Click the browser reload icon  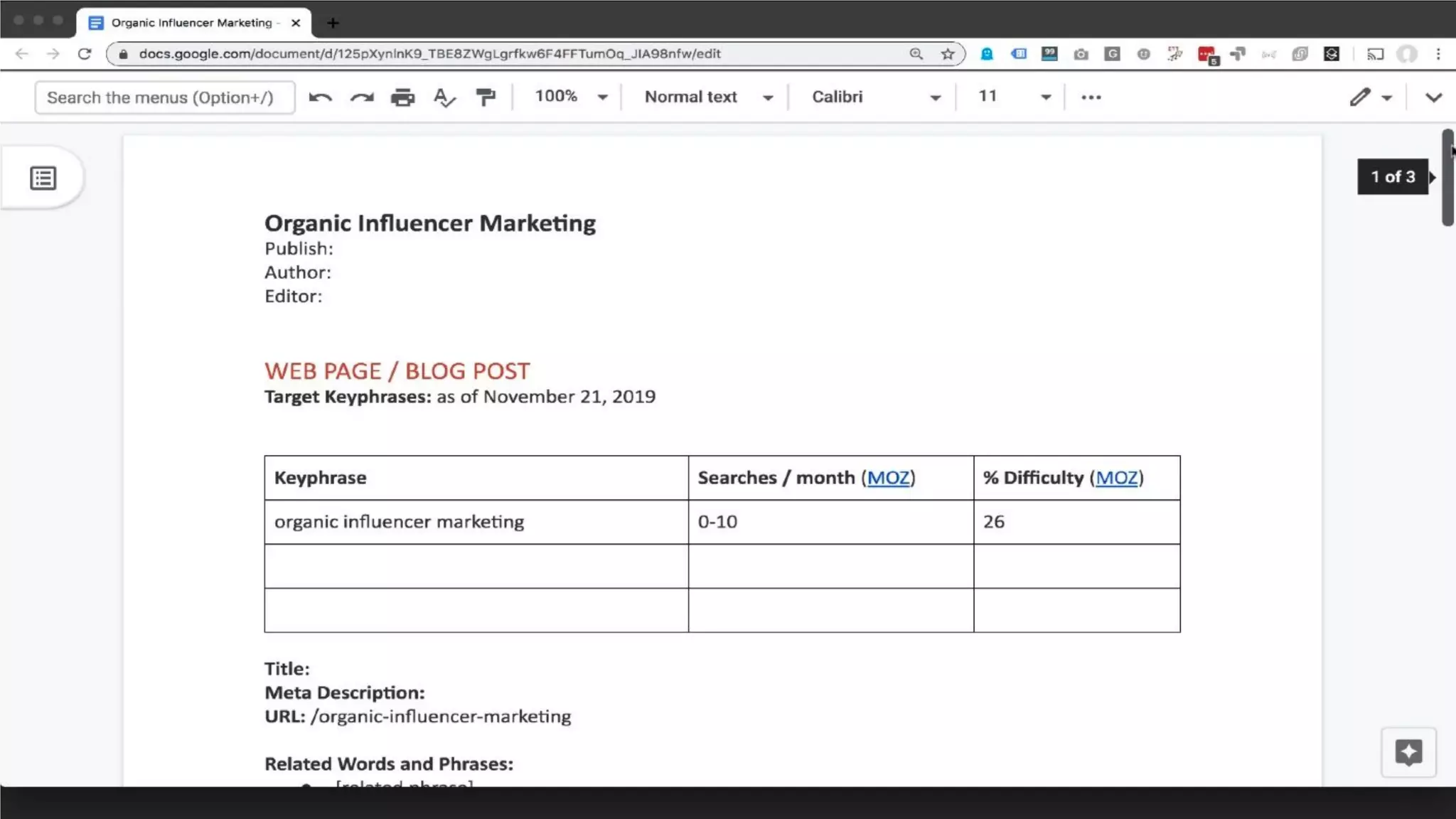[x=85, y=54]
